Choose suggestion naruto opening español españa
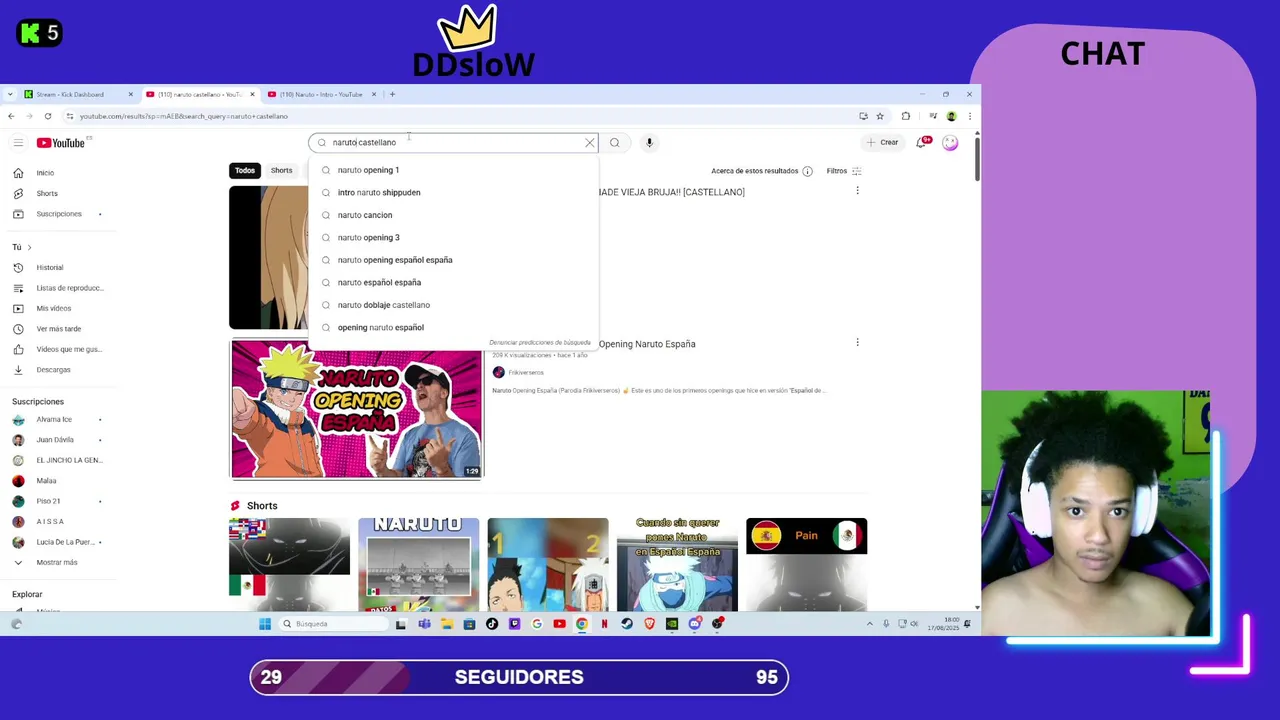Viewport: 1280px width, 720px height. pyautogui.click(x=453, y=260)
